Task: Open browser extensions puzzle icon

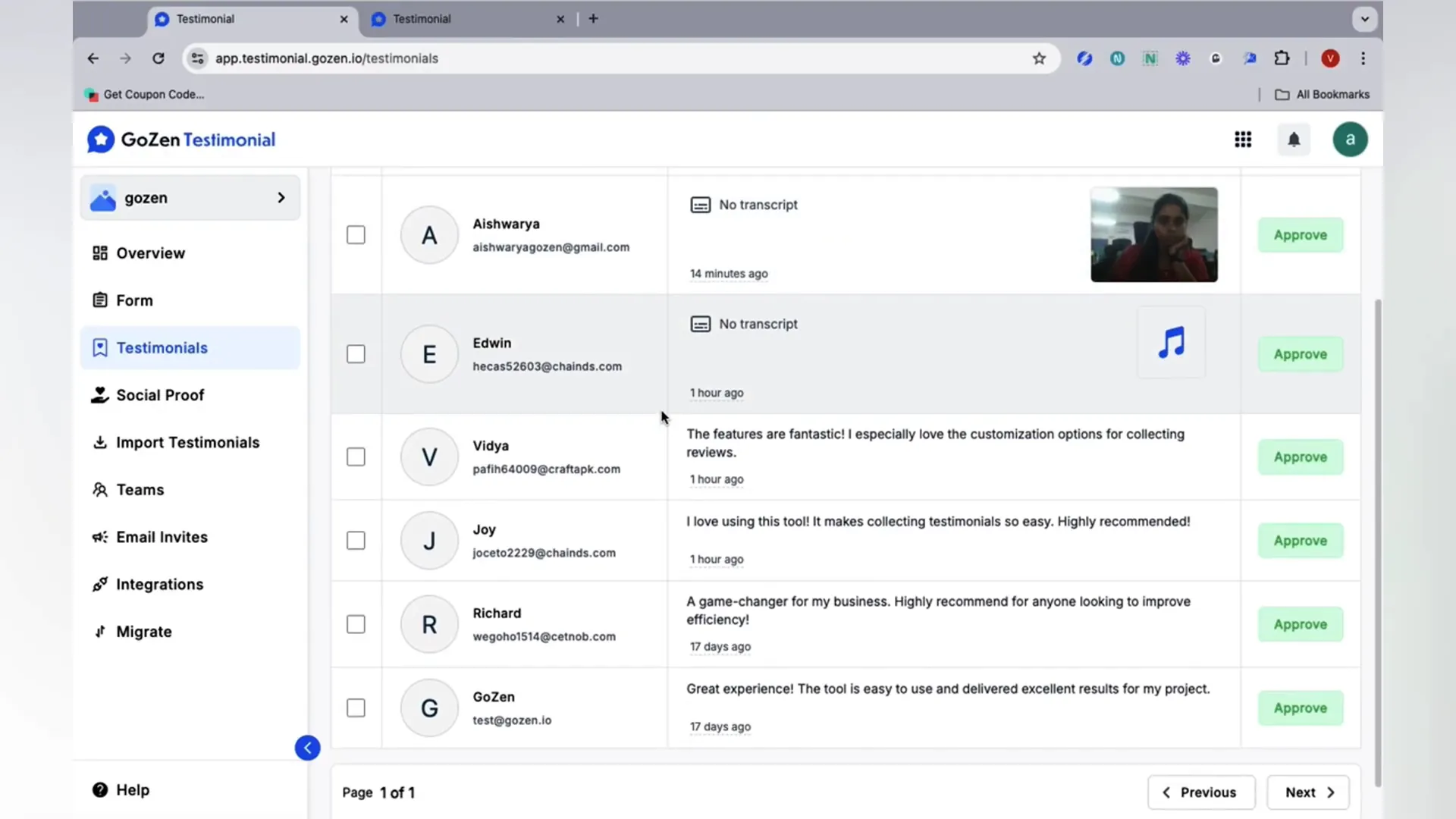Action: (1282, 58)
